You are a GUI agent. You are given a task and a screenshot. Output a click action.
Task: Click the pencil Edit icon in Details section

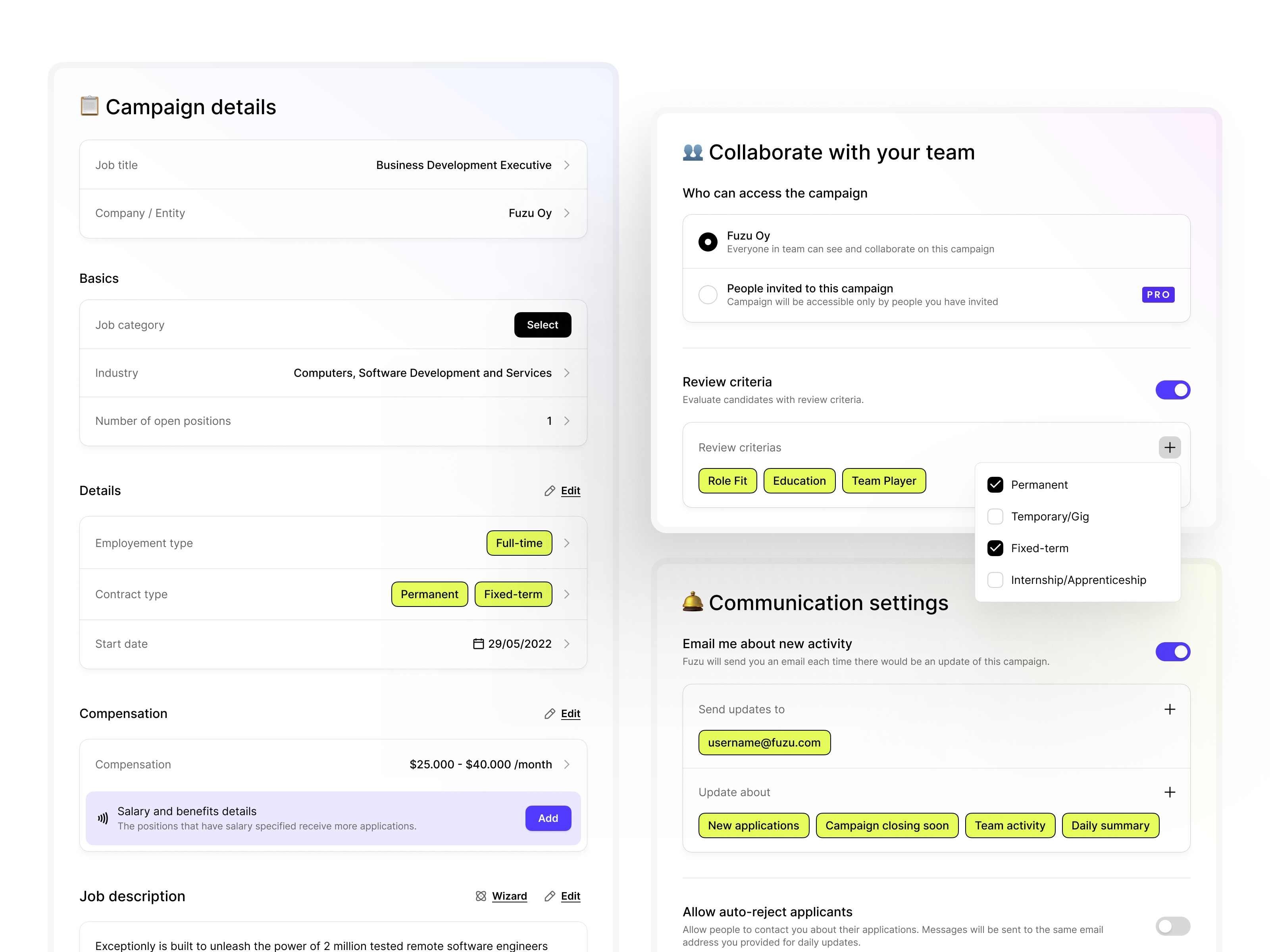click(x=550, y=491)
